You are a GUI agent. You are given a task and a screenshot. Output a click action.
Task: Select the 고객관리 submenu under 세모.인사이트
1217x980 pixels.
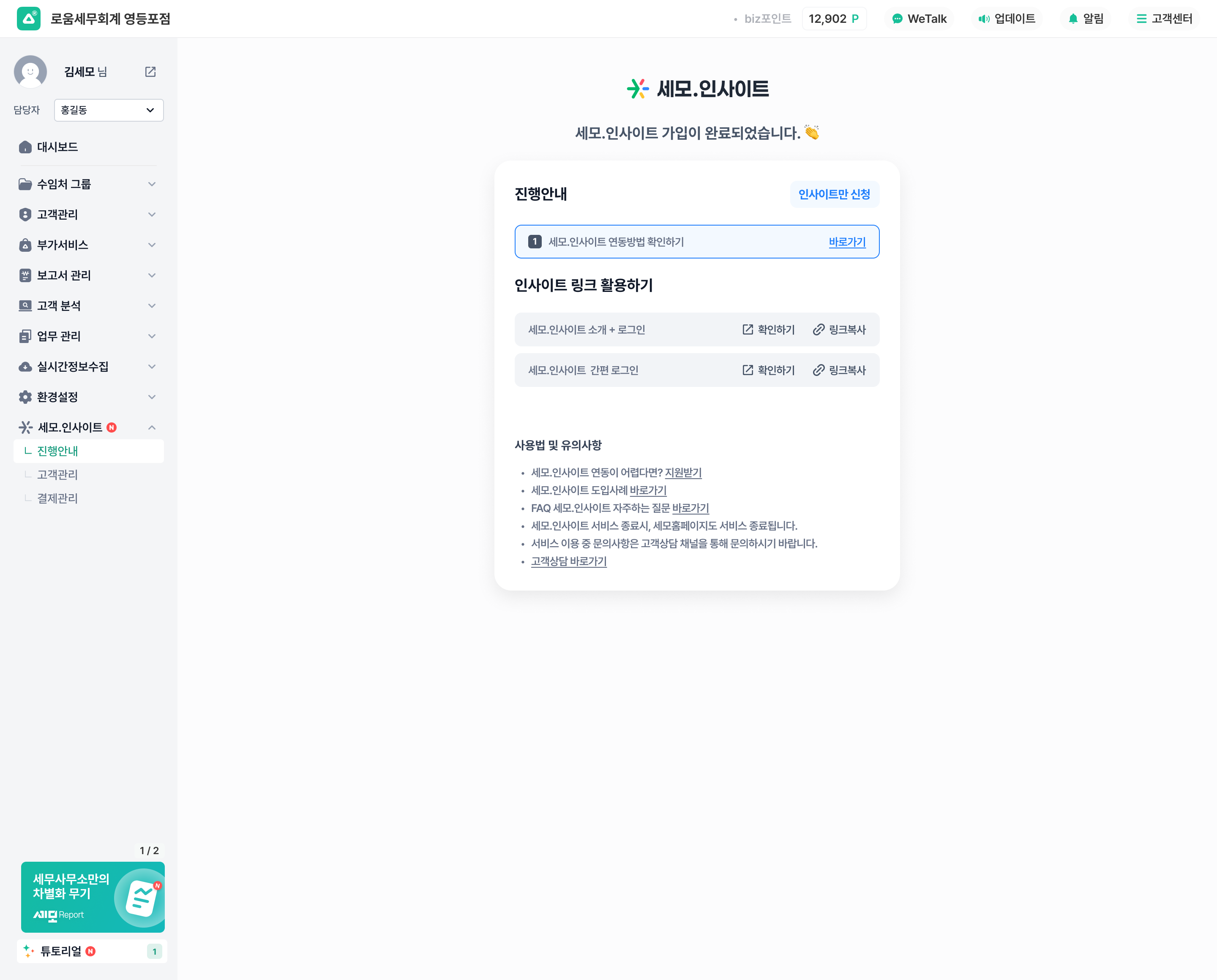click(57, 475)
